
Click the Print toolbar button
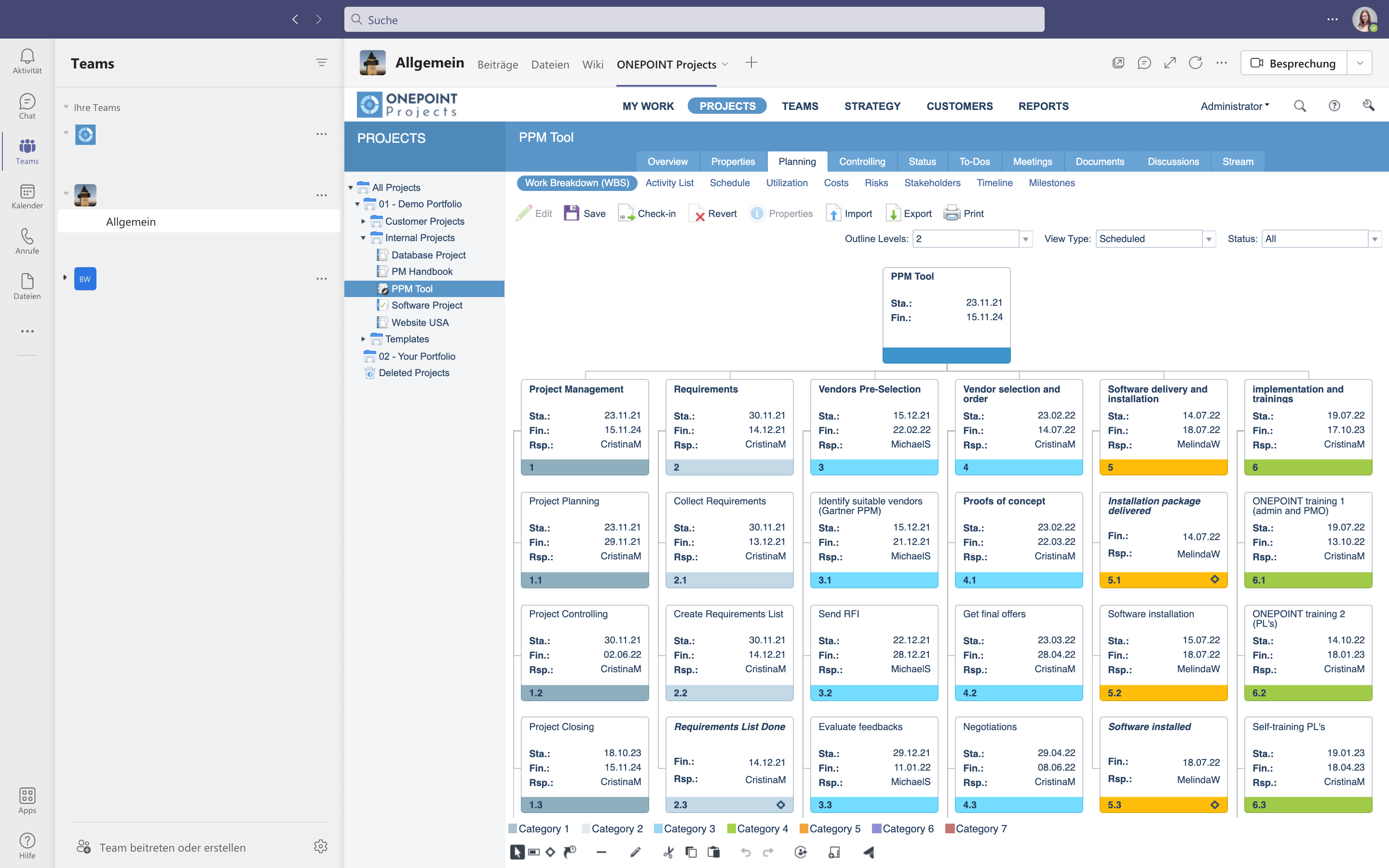(x=964, y=214)
